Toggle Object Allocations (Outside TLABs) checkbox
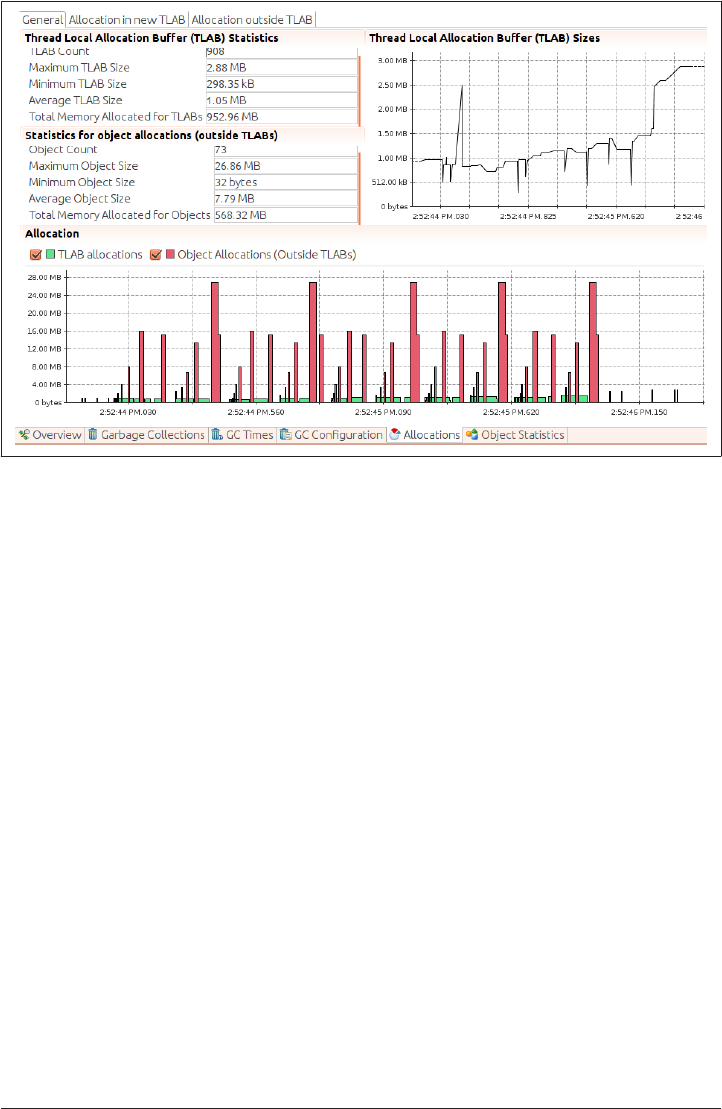The image size is (722, 1109). (x=156, y=255)
